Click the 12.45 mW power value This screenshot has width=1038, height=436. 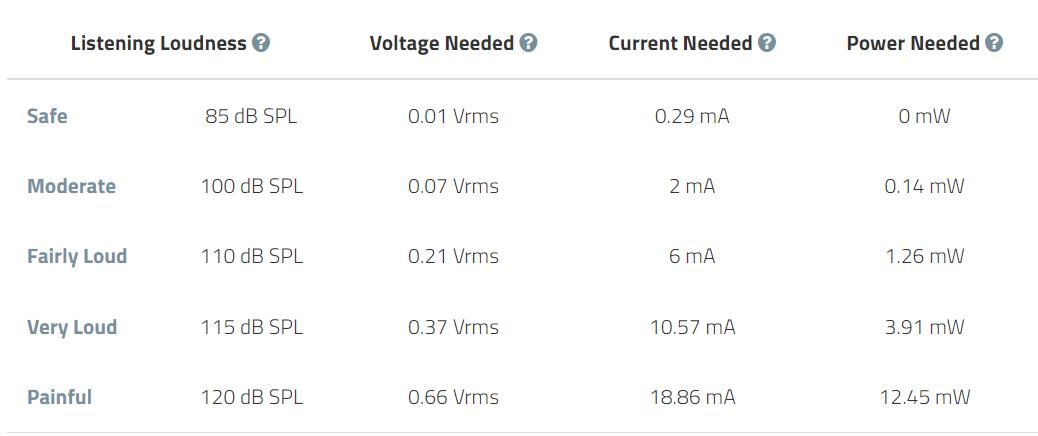click(925, 397)
